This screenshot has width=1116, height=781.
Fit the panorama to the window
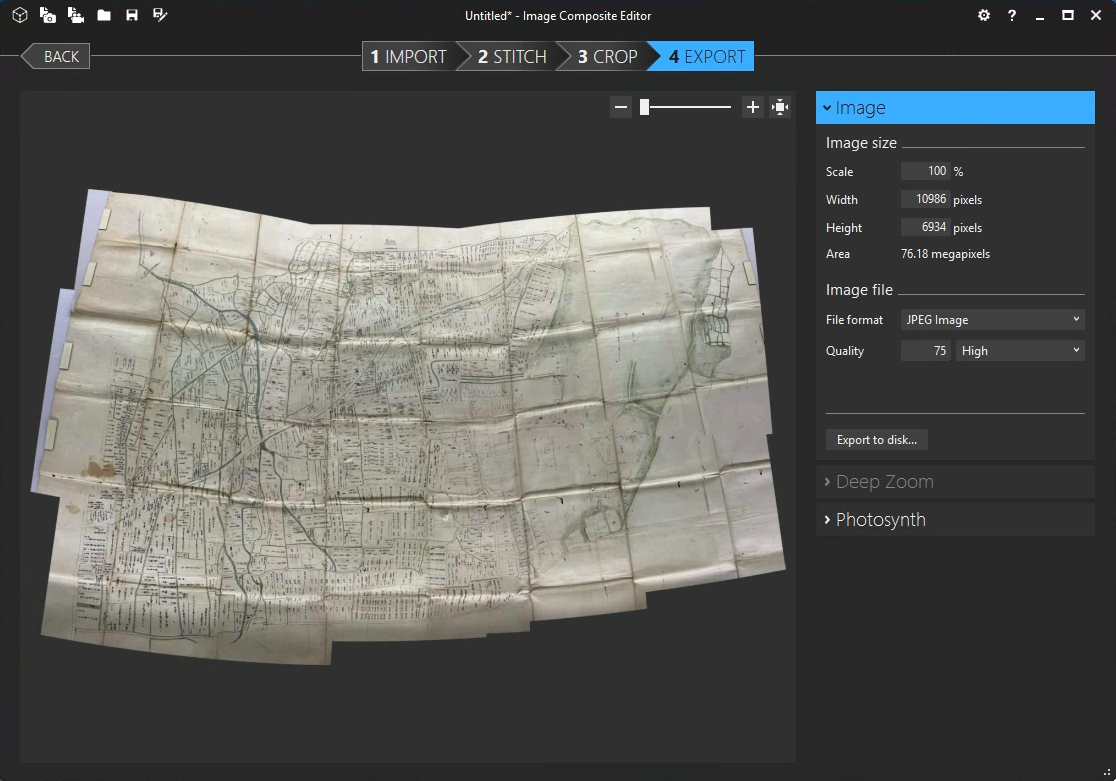780,107
